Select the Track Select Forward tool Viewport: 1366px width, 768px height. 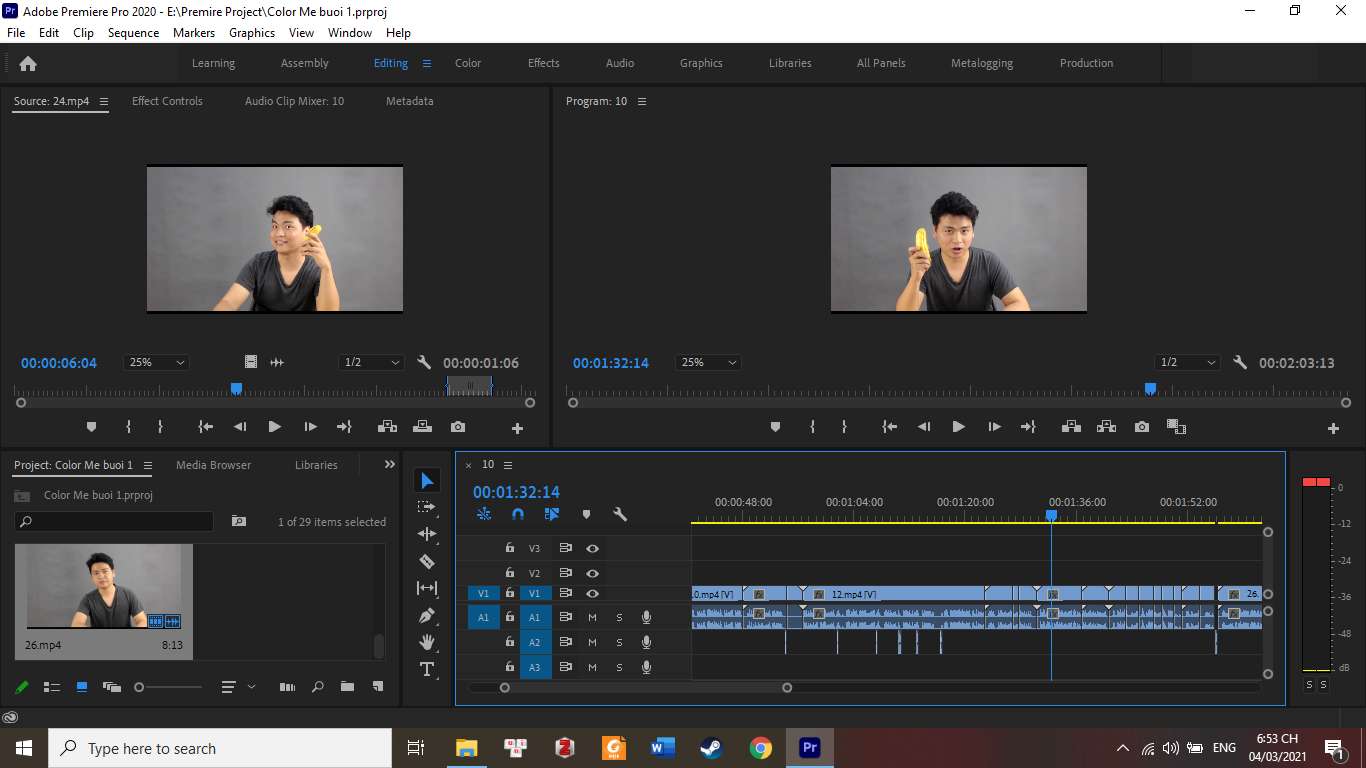[x=427, y=508]
